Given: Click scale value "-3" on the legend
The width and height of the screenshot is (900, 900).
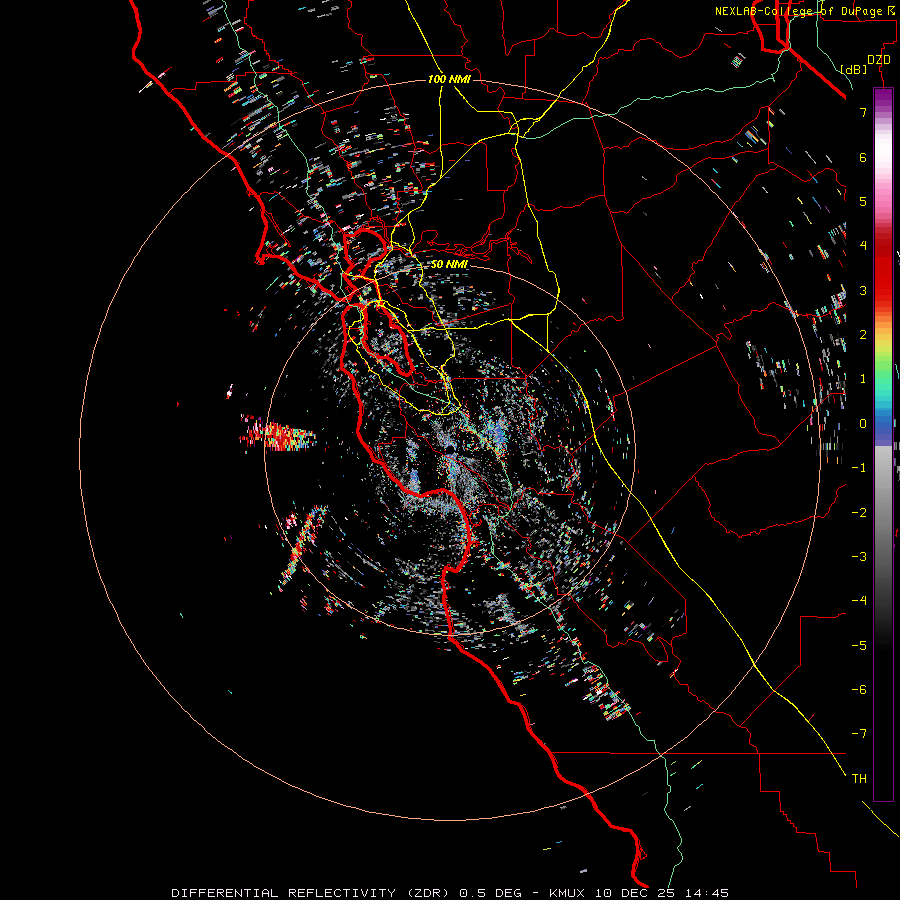Looking at the screenshot, I should click(x=859, y=557).
